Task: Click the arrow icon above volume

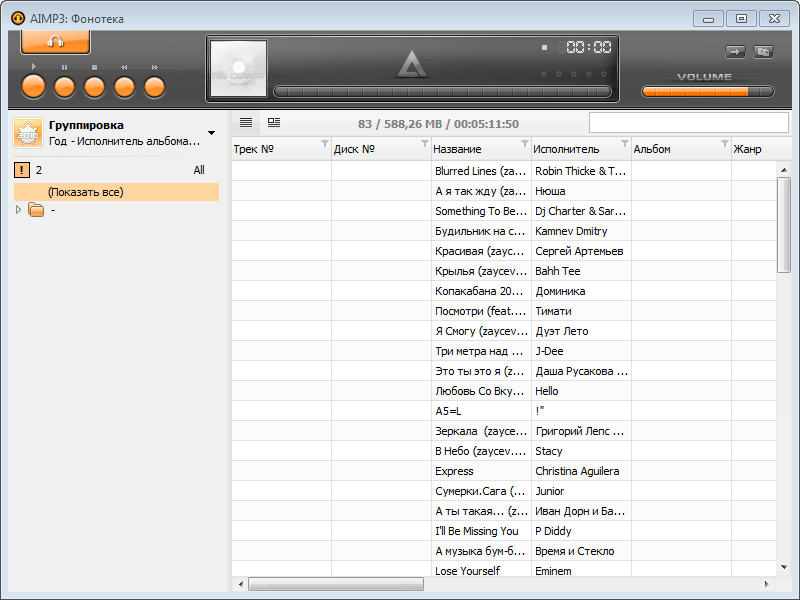Action: click(x=735, y=52)
